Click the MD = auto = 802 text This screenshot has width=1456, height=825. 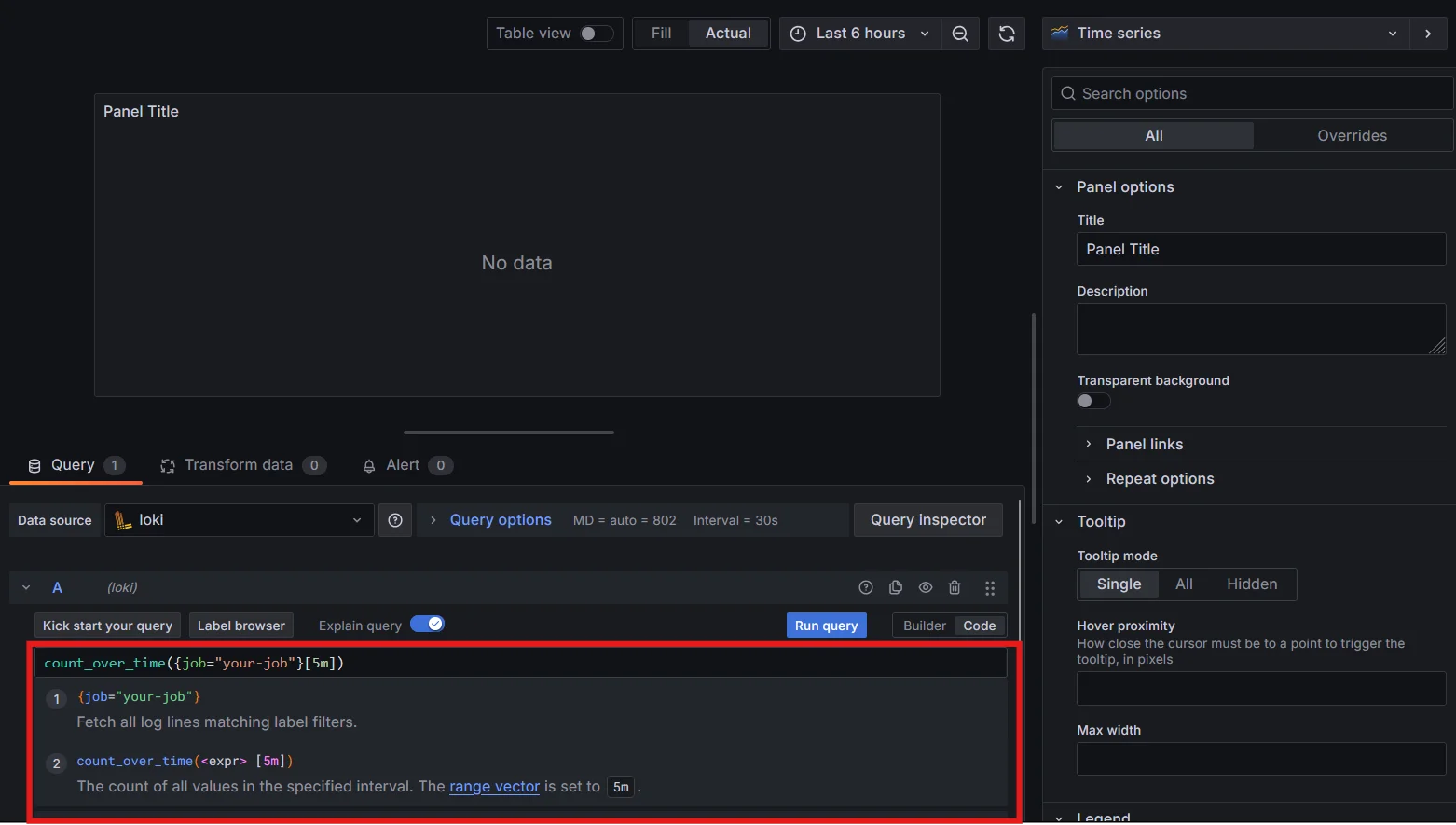coord(625,520)
